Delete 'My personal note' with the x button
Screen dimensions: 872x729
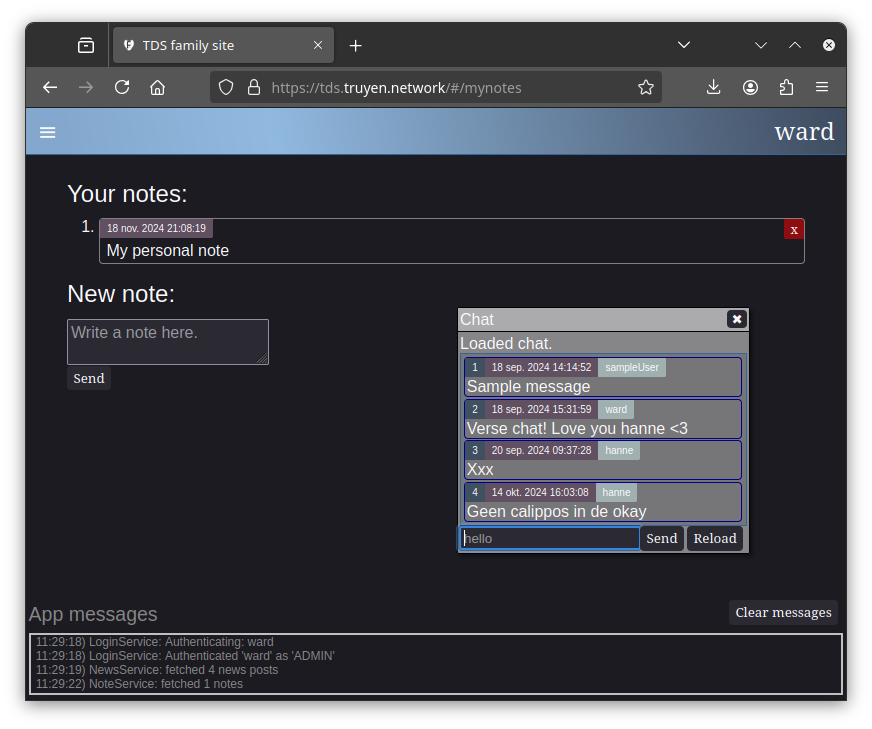point(793,229)
